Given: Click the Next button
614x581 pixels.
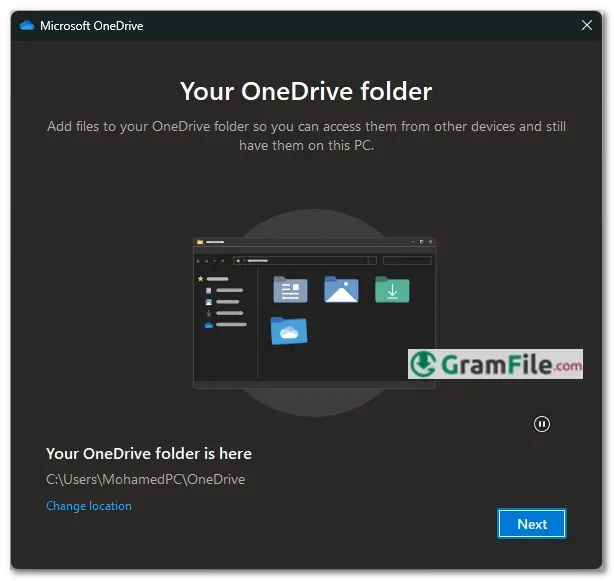Looking at the screenshot, I should pos(531,523).
